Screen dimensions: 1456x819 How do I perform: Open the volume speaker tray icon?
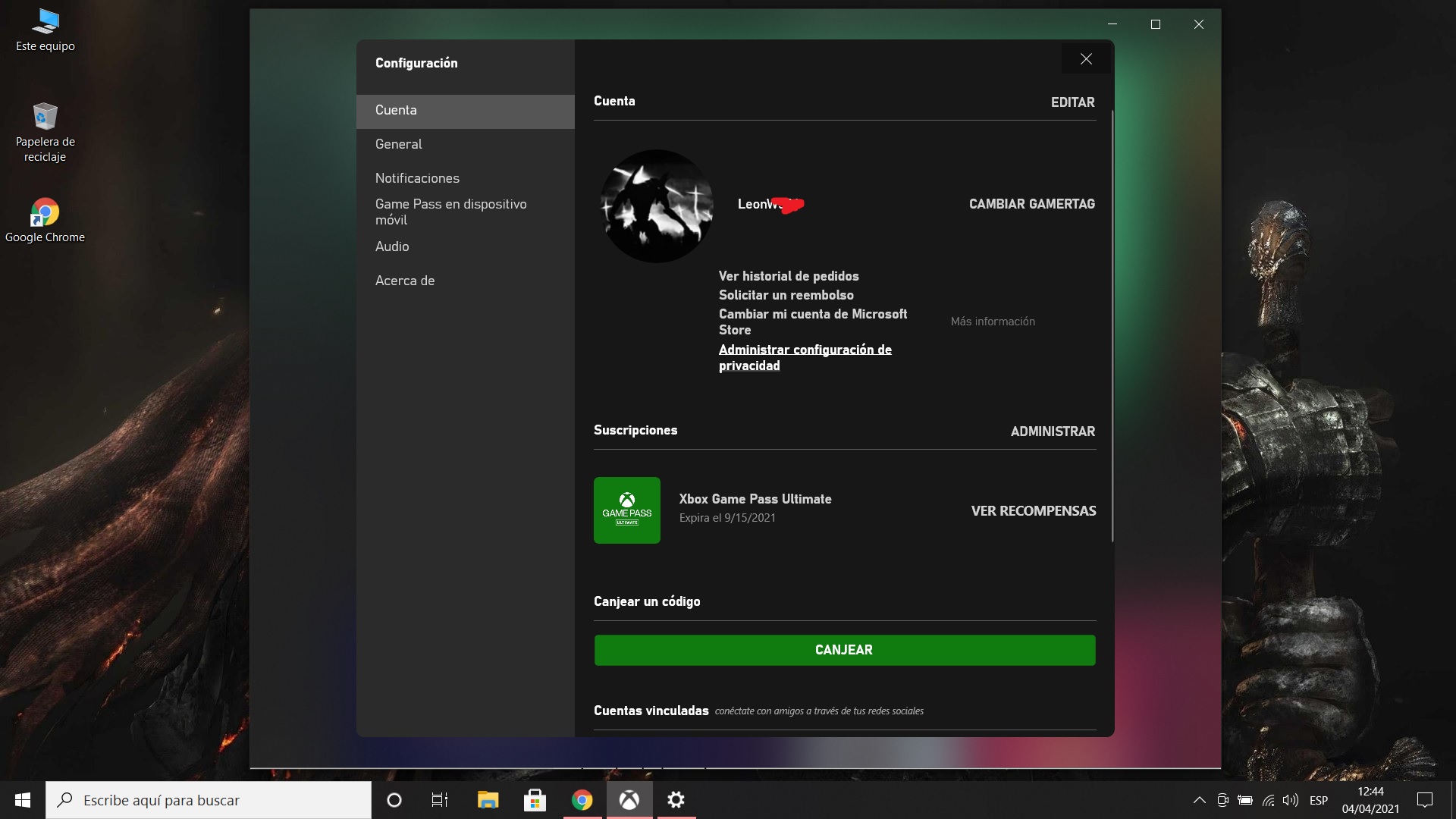tap(1291, 800)
